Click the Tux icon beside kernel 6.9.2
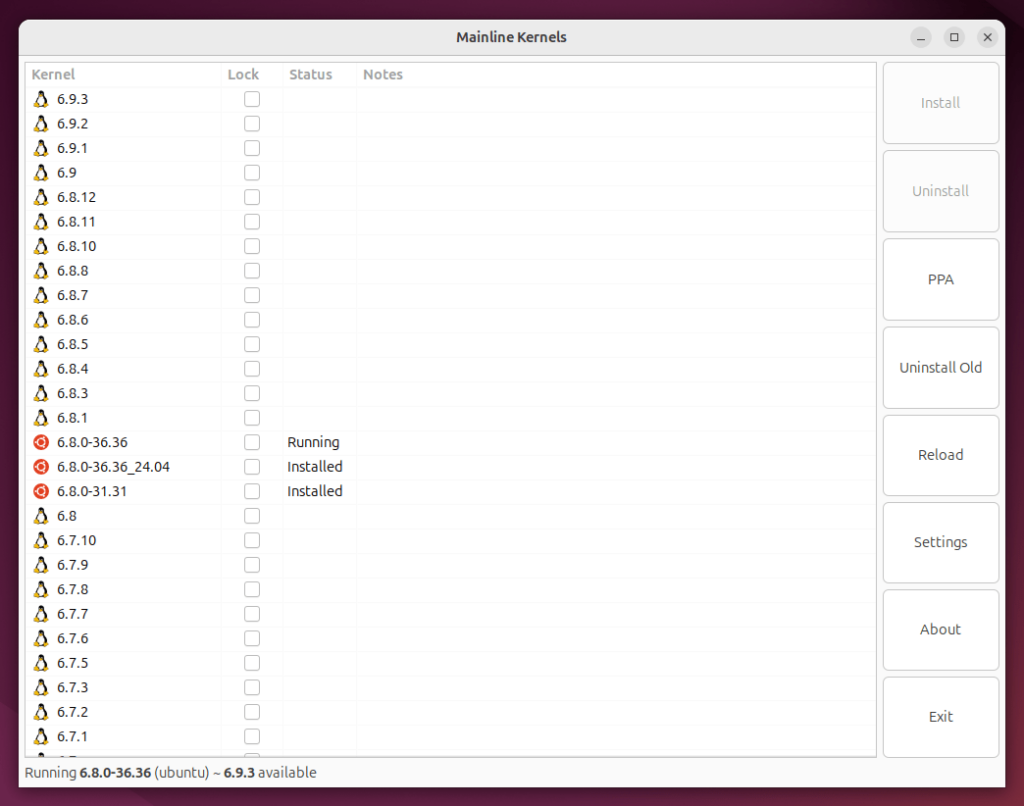 [x=41, y=123]
